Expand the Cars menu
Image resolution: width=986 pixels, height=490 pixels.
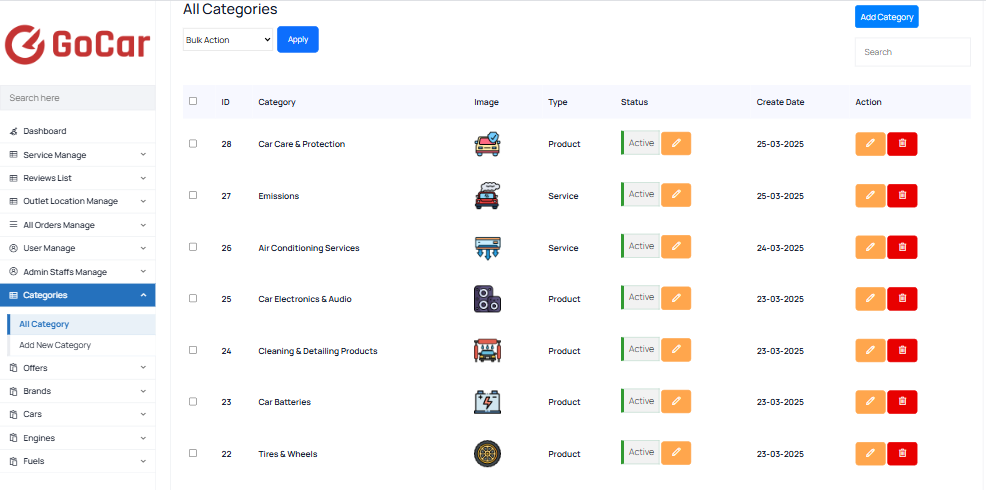(x=77, y=414)
